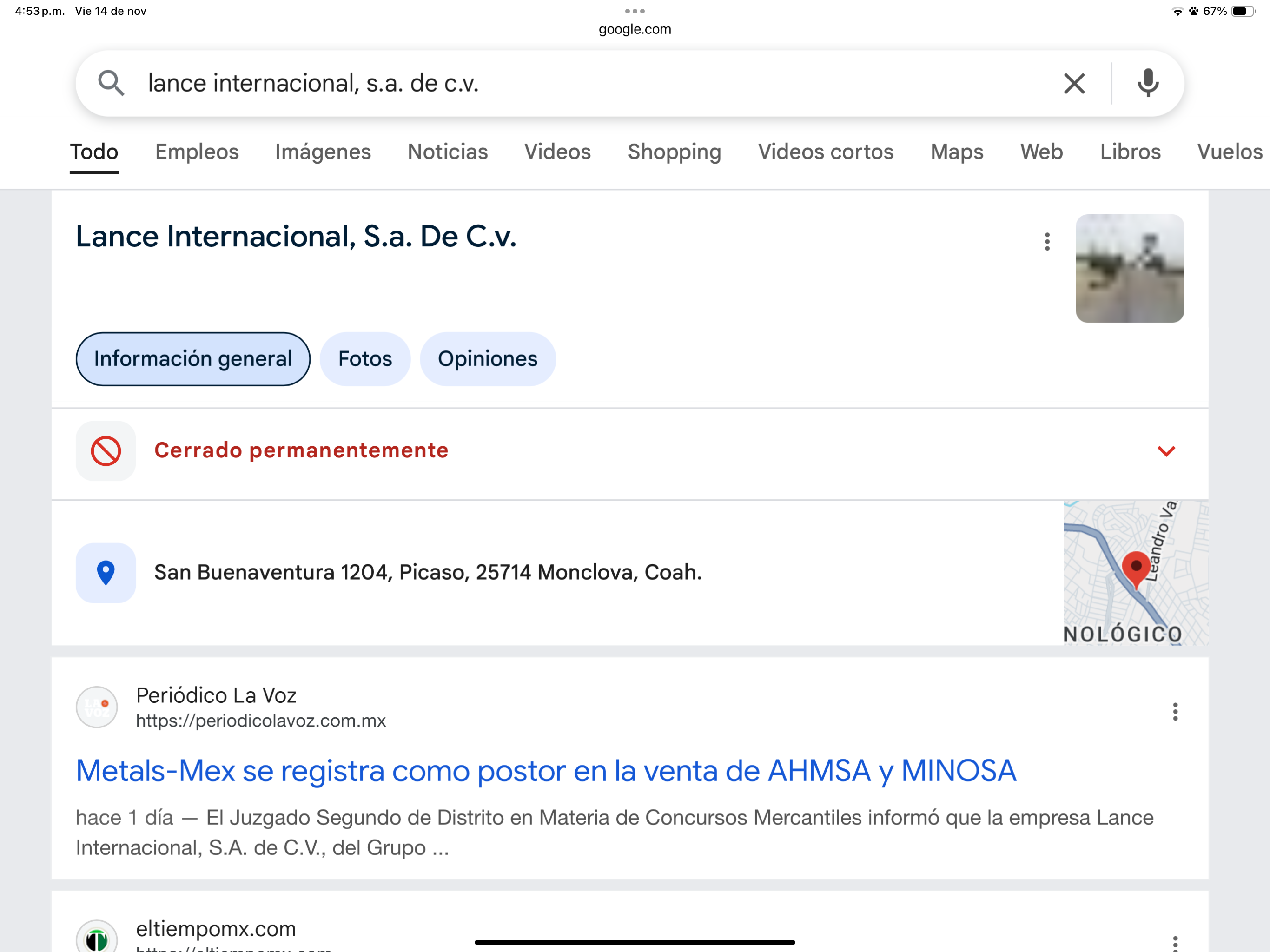1270x952 pixels.
Task: Open Metals-Mex AHMSA y MINOSA article link
Action: 545,771
